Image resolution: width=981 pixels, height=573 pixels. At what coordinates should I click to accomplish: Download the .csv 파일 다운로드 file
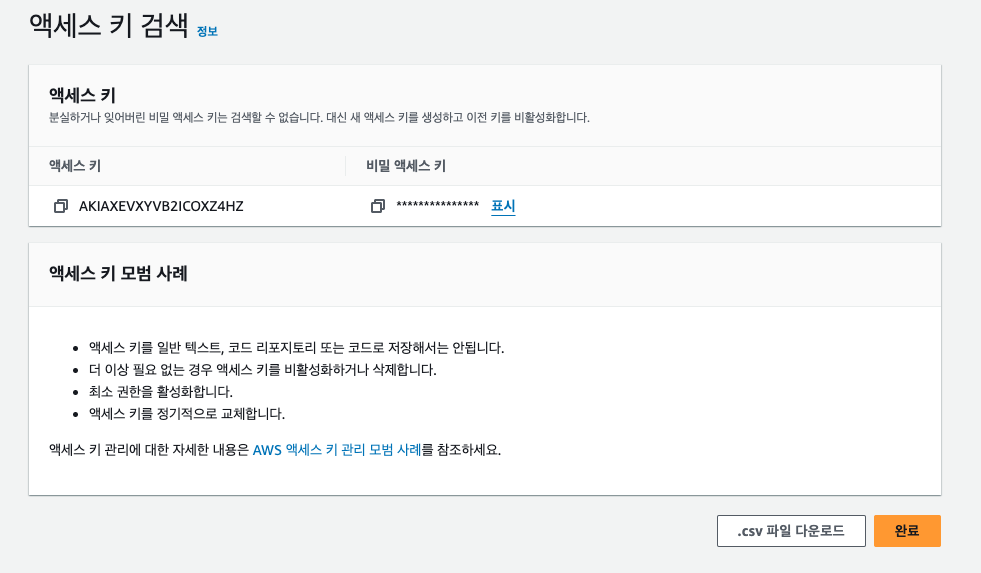(x=790, y=531)
